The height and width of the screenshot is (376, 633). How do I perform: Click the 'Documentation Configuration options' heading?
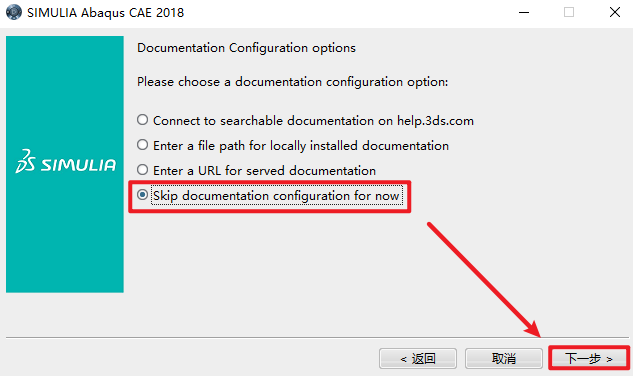coord(246,48)
